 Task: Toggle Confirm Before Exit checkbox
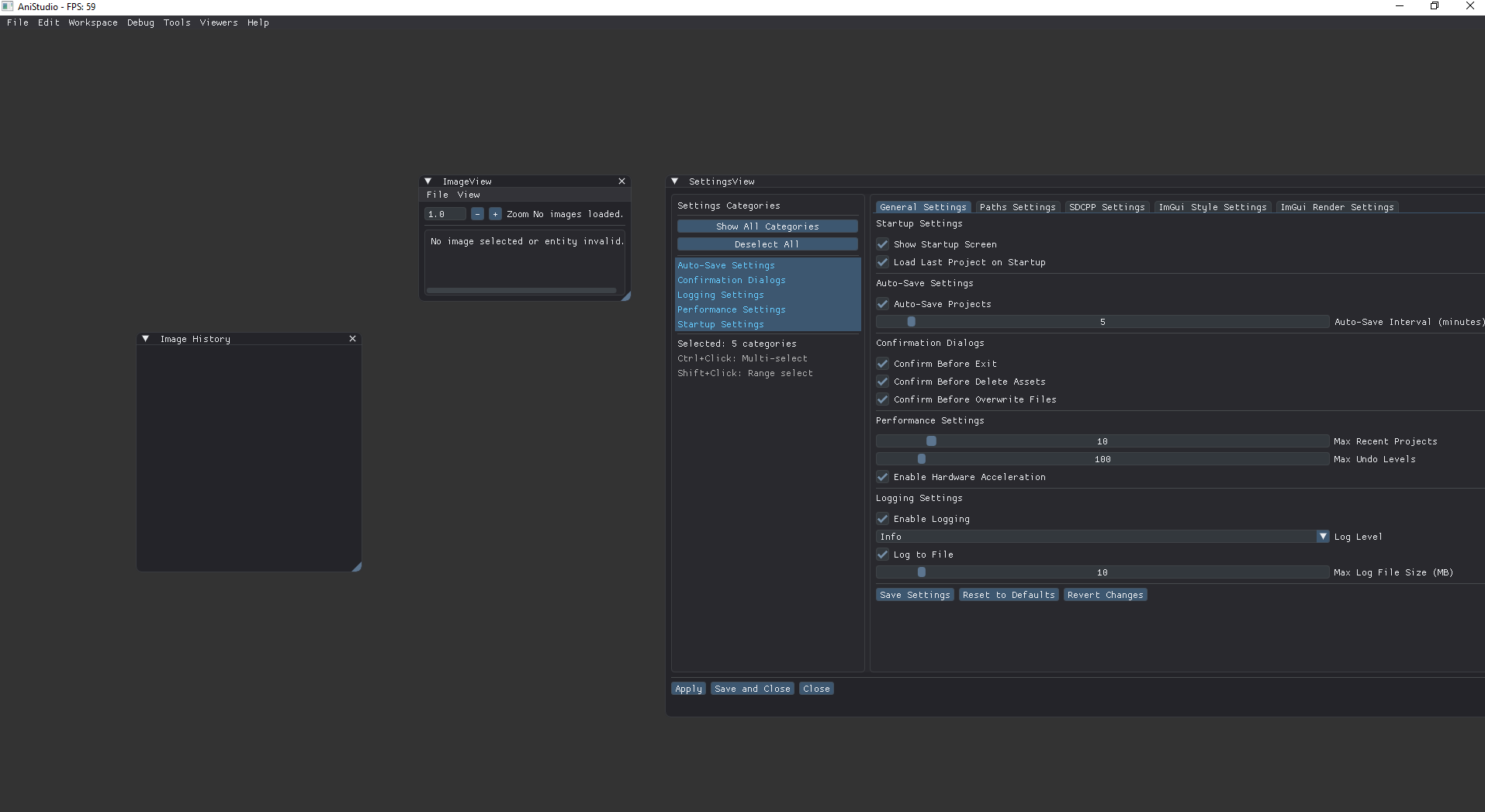pyautogui.click(x=883, y=364)
